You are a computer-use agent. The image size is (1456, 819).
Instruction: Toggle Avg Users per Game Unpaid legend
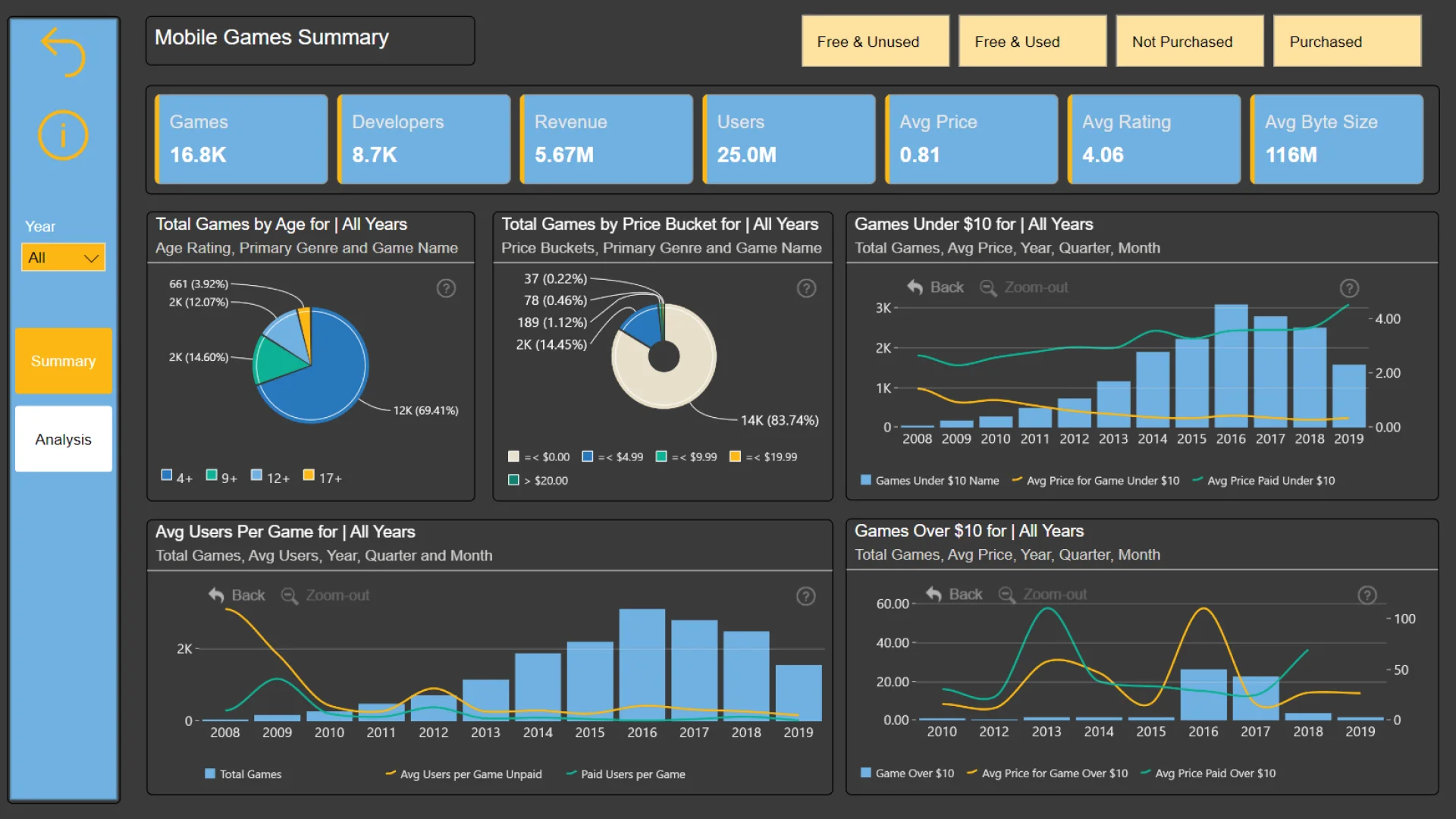[x=463, y=774]
